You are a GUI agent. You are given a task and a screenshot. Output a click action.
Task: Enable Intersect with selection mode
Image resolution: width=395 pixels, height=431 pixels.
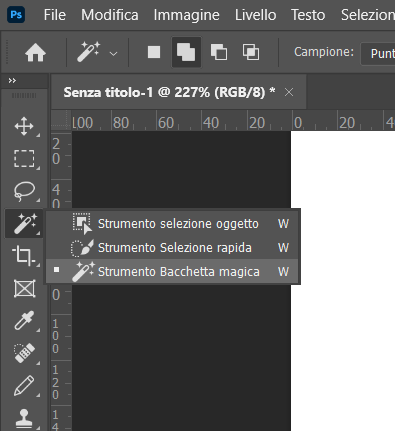(251, 52)
